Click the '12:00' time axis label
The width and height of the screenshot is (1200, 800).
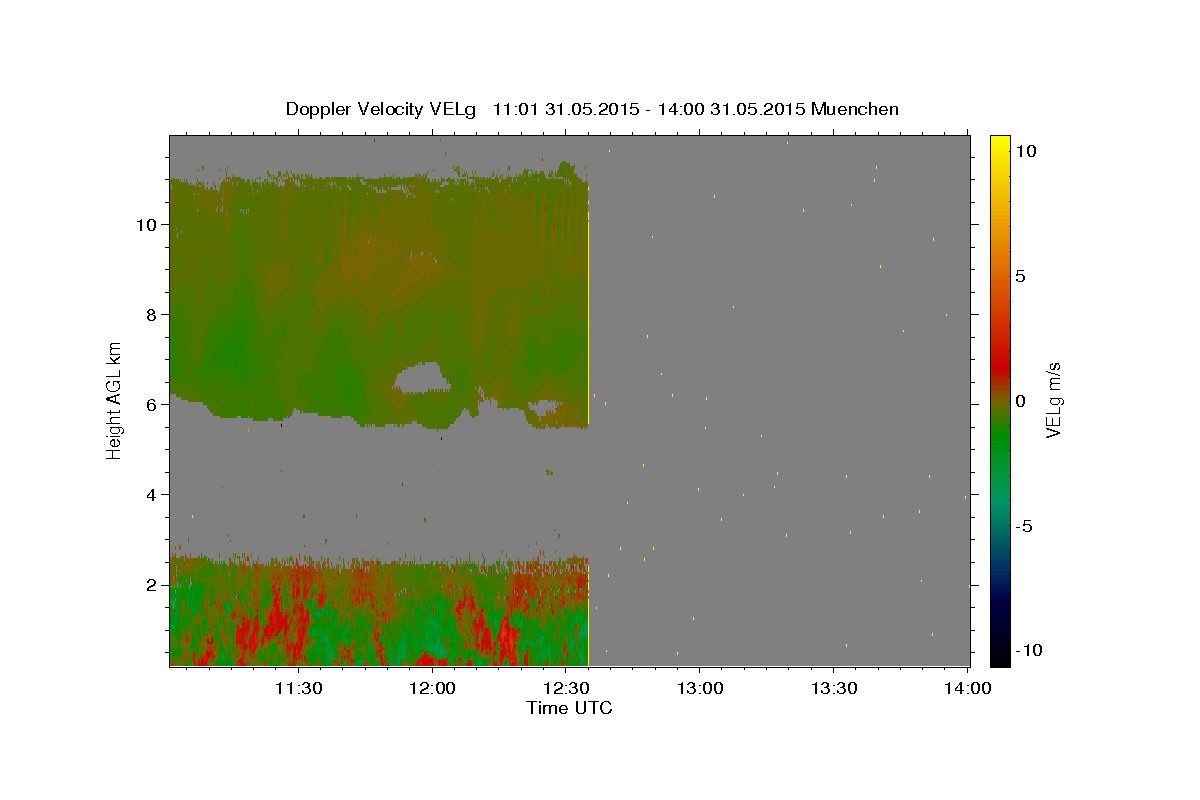tap(432, 688)
